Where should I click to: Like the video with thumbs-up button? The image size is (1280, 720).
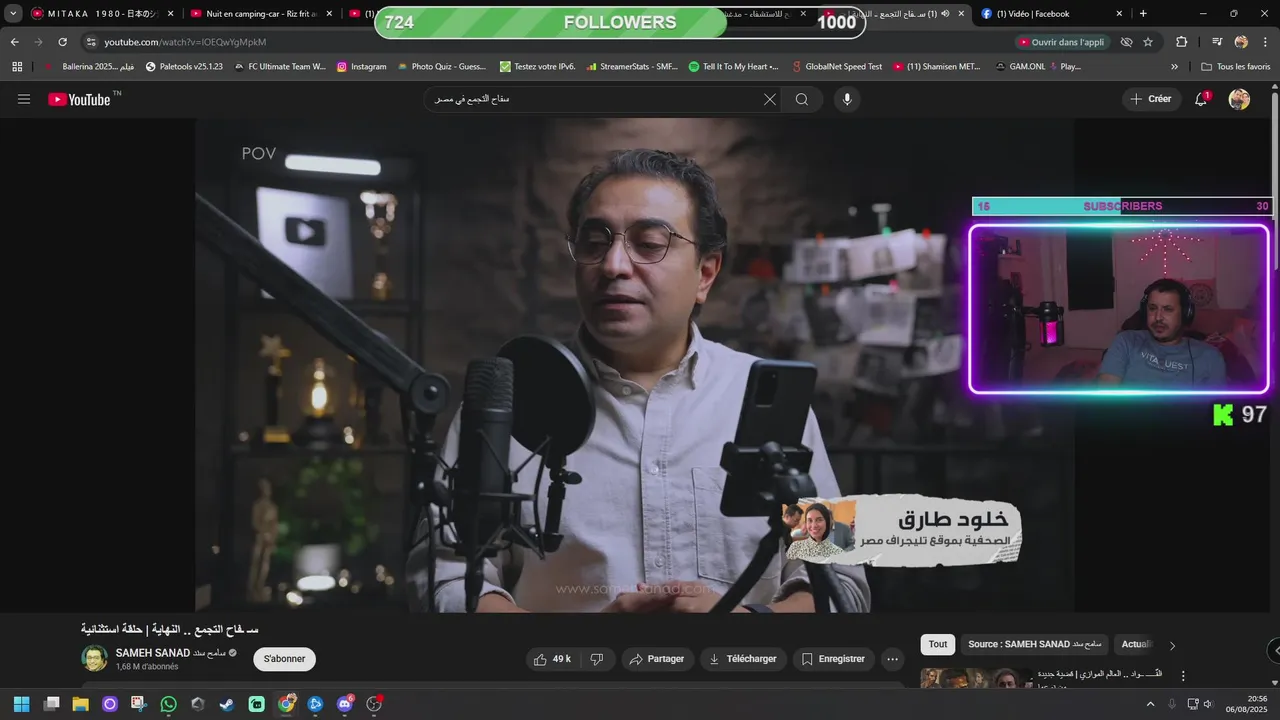pos(552,659)
